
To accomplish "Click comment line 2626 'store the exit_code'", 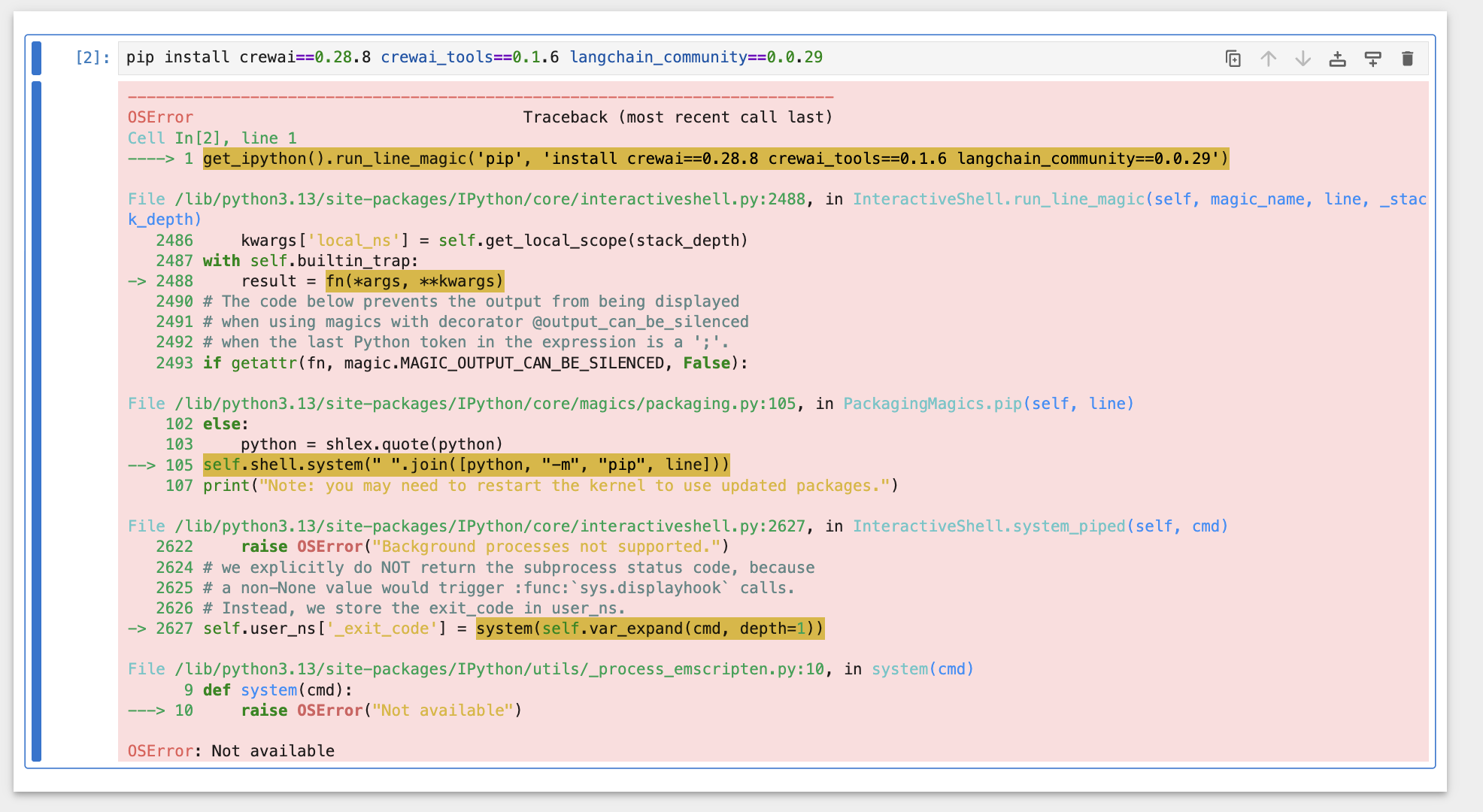I will coord(414,608).
